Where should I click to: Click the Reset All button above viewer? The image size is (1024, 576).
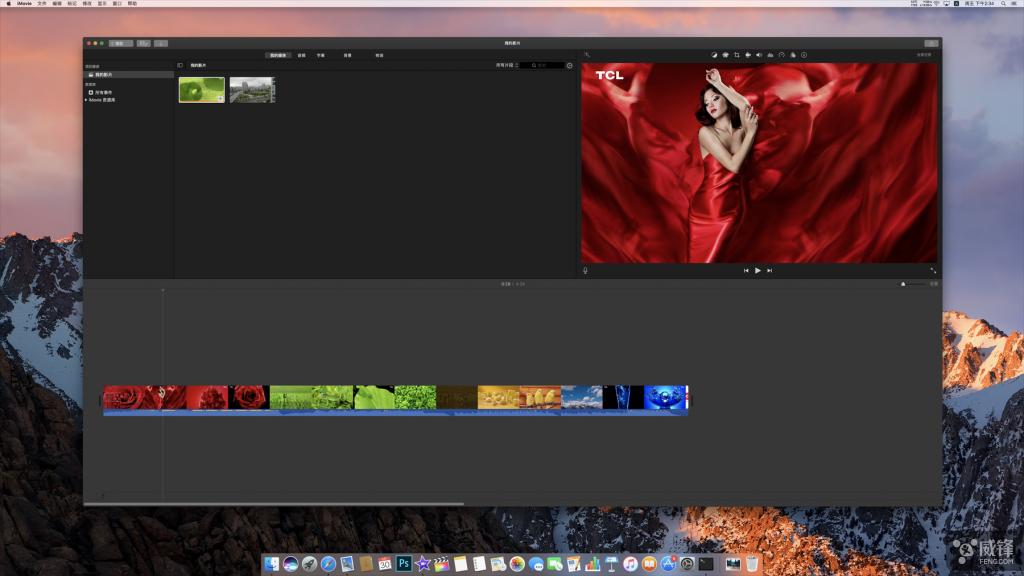pos(923,55)
